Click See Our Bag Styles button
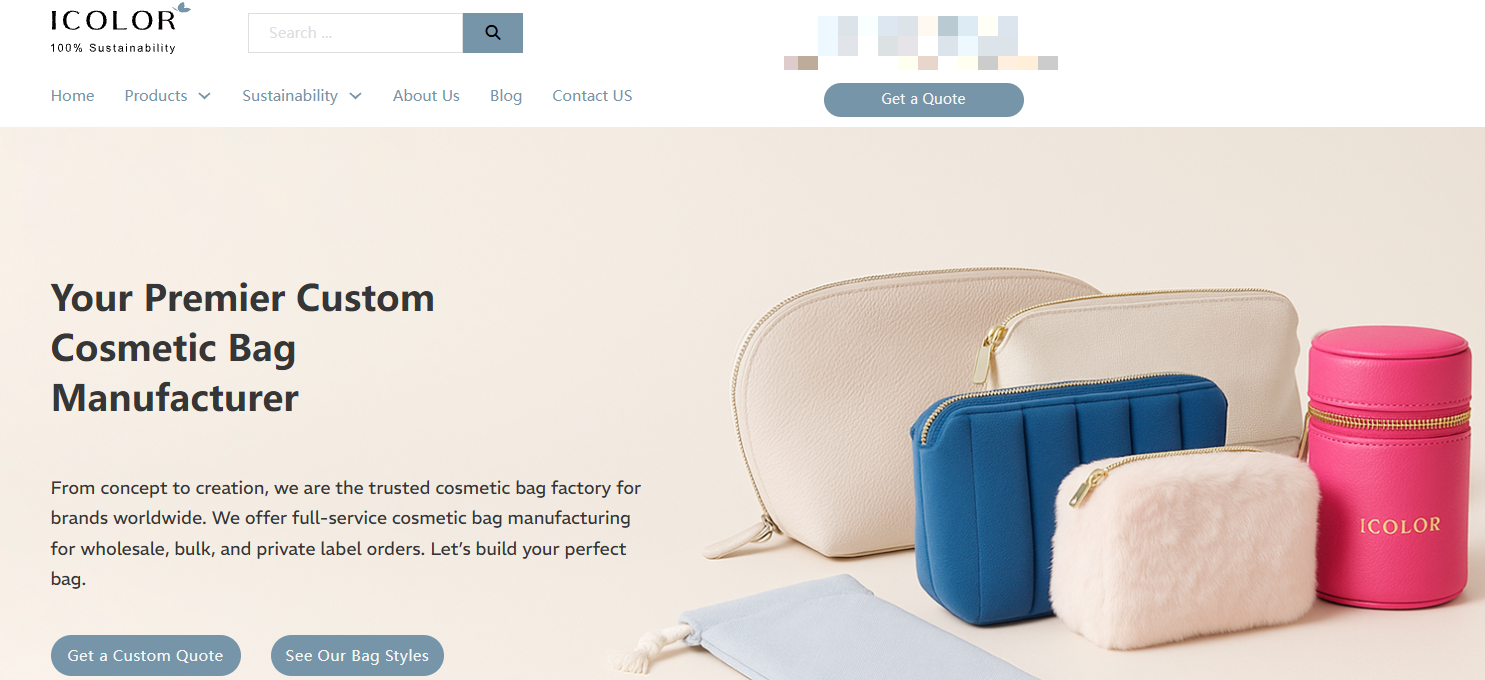1485x680 pixels. click(x=357, y=656)
